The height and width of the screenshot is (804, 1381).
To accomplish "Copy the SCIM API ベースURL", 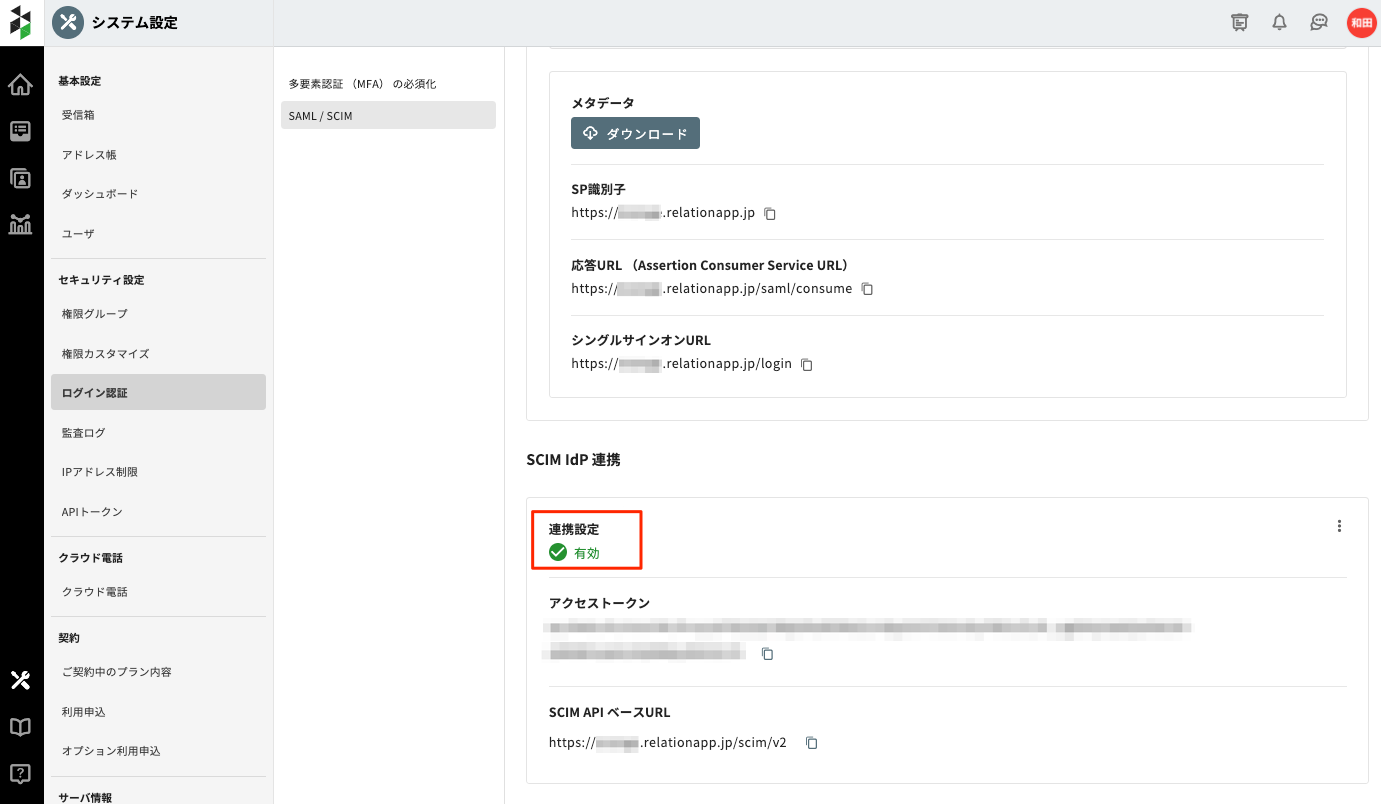I will [x=812, y=743].
